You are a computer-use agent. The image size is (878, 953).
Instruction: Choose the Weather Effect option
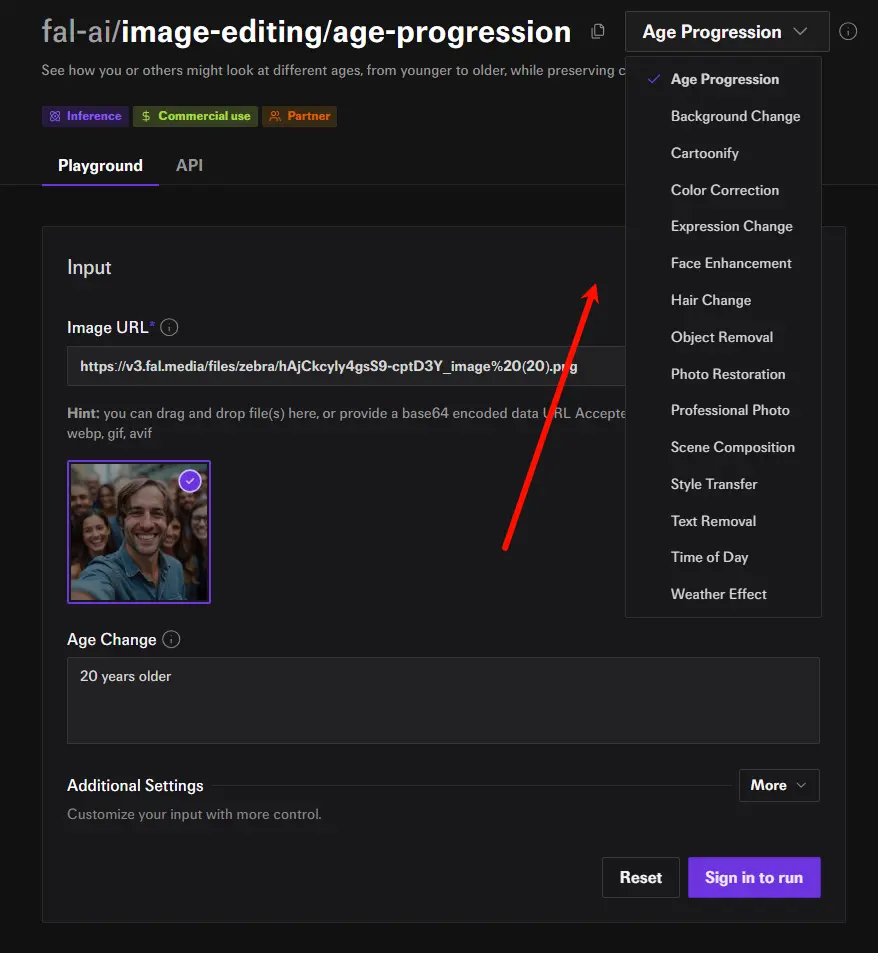tap(718, 594)
